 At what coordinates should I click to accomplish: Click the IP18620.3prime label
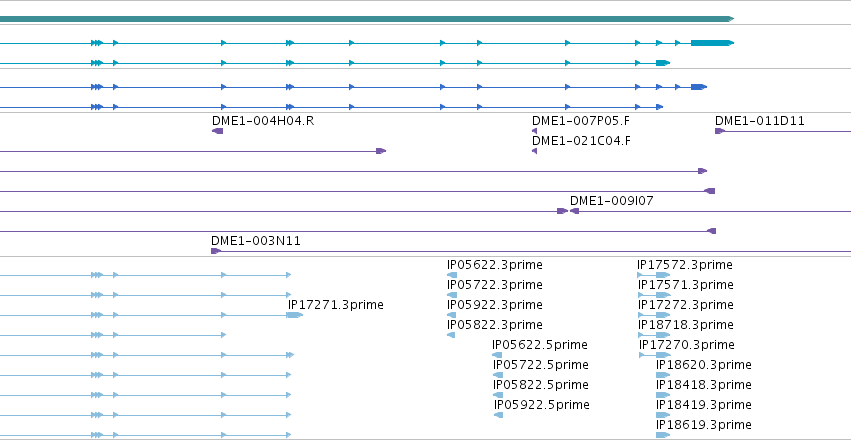703,365
